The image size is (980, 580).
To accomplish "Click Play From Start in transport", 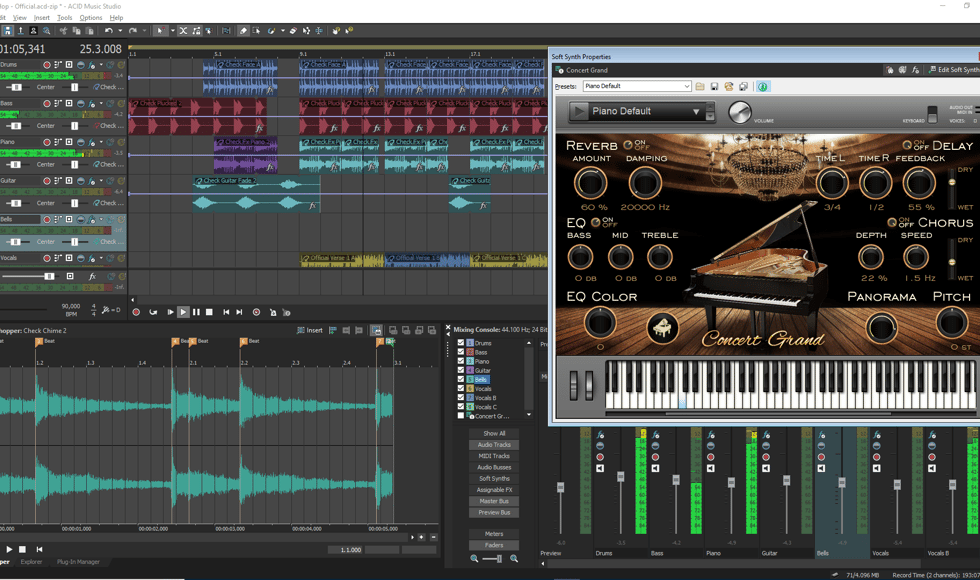I will click(170, 312).
